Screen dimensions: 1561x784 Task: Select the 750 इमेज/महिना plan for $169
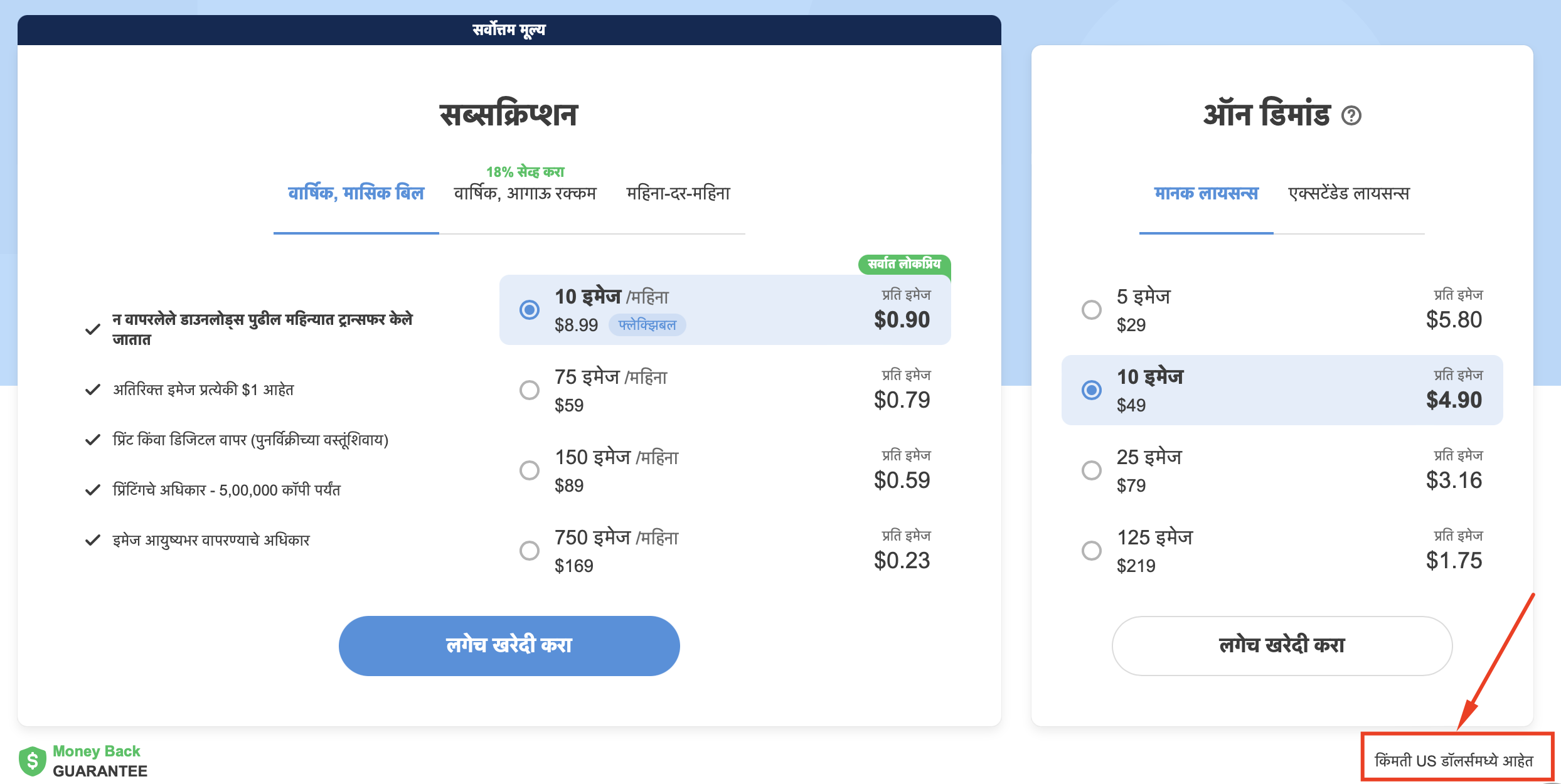530,550
